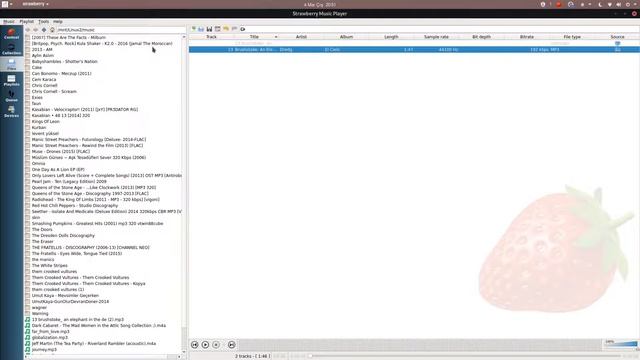640x360 pixels.
Task: Sort playlist by Sample rate column
Action: tap(436, 37)
